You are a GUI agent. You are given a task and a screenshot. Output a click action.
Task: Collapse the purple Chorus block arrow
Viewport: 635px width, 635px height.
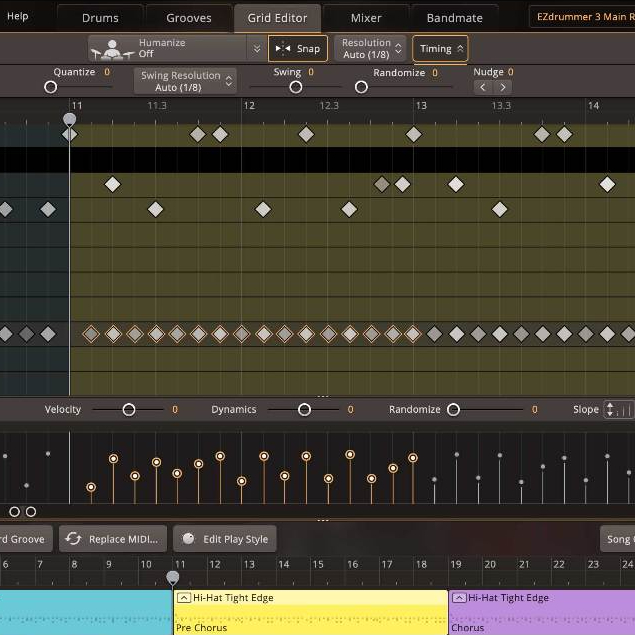pyautogui.click(x=458, y=598)
